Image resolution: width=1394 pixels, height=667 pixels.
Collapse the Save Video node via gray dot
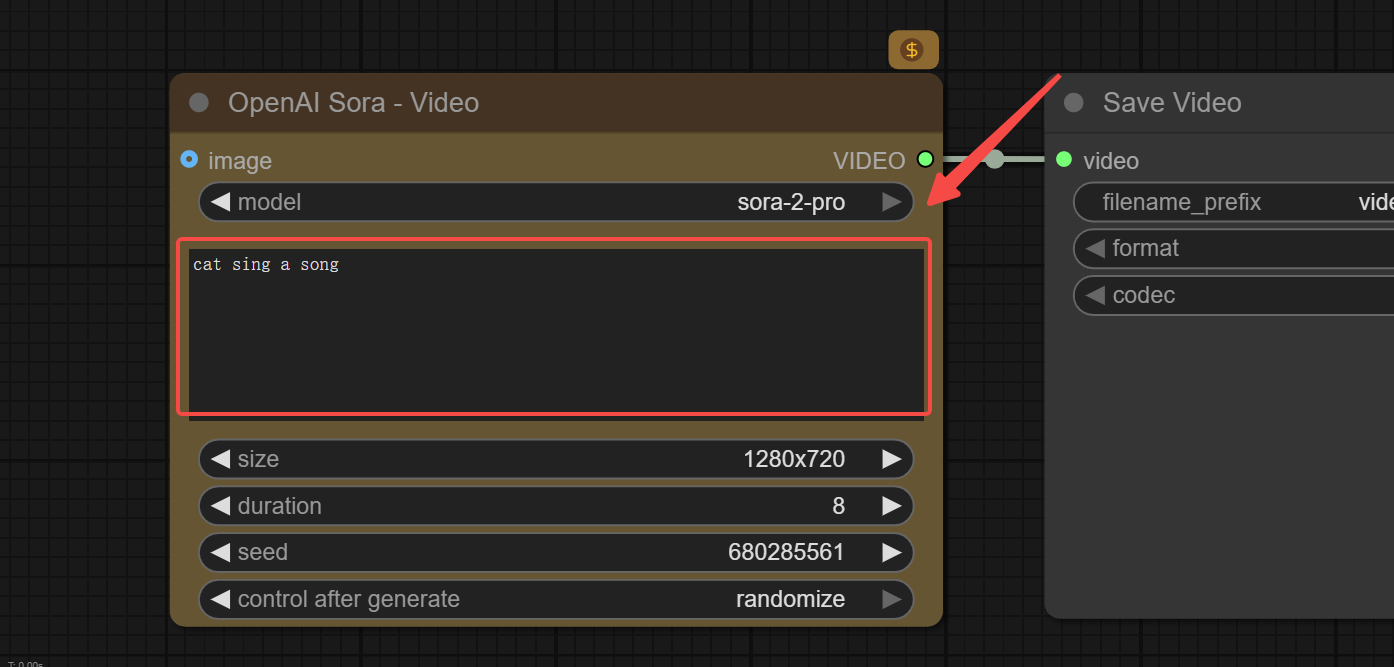tap(1074, 103)
